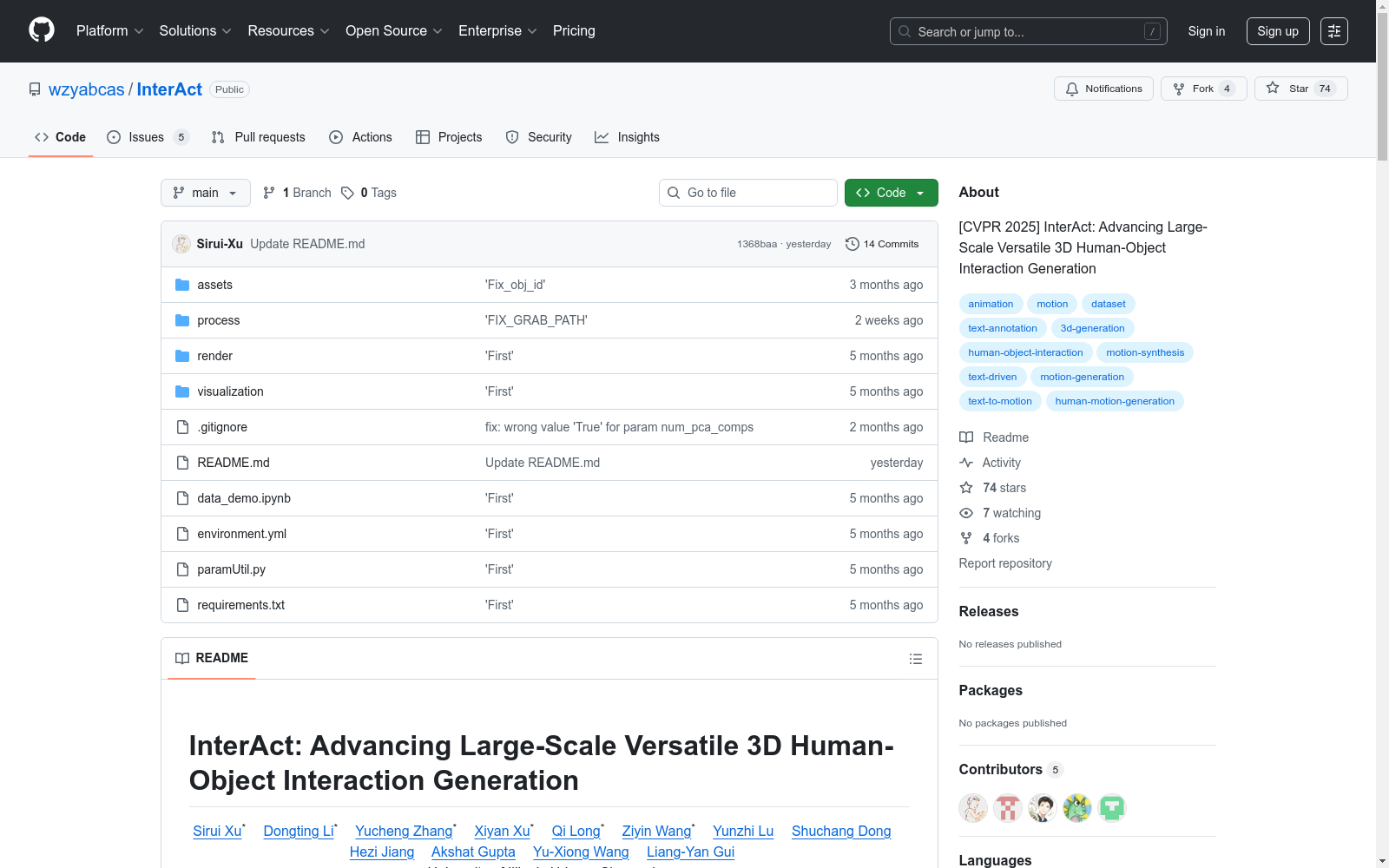Click the requirements.txt file icon
Viewport: 1389px width, 868px height.
point(182,605)
